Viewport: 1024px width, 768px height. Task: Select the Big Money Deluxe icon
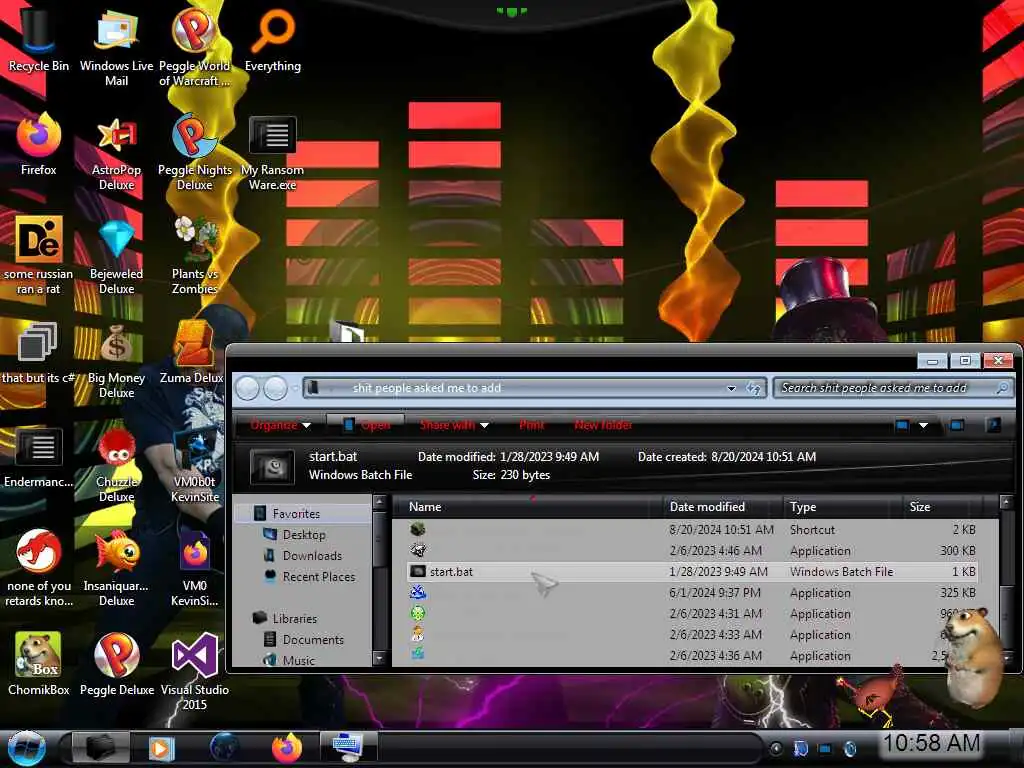coord(116,360)
